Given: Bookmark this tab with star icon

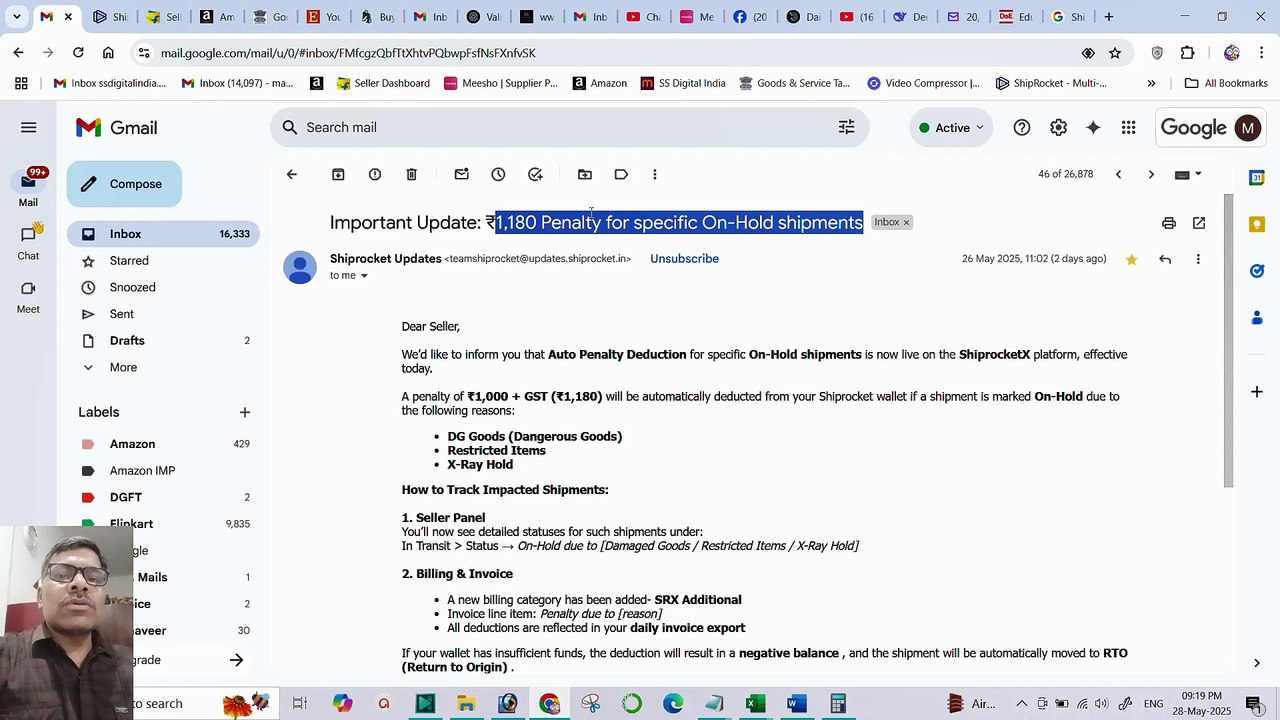Looking at the screenshot, I should click(1115, 53).
